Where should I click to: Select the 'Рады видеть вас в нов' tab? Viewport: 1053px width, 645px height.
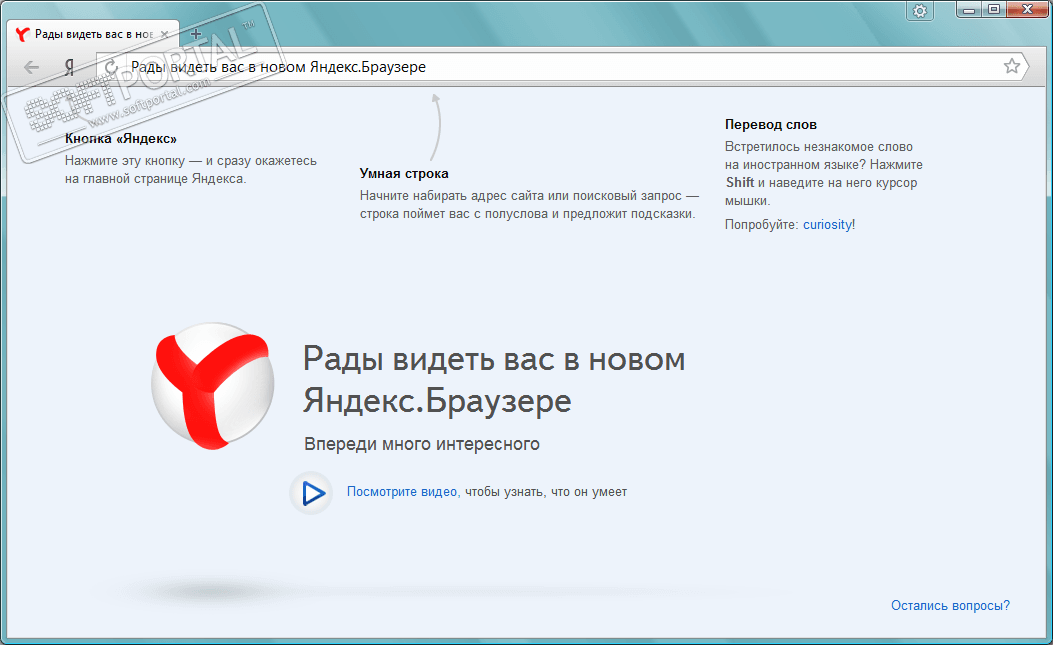click(x=93, y=34)
